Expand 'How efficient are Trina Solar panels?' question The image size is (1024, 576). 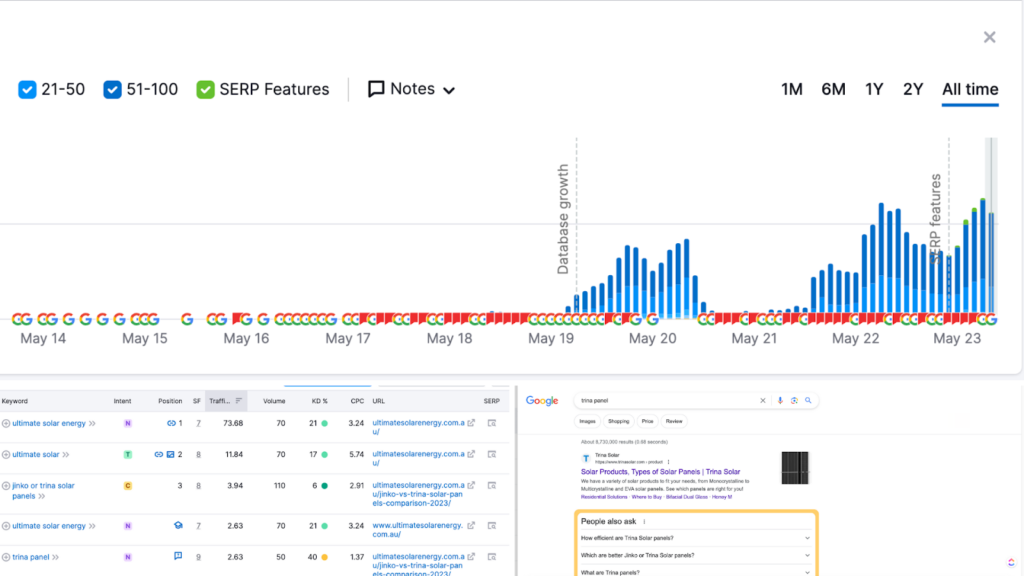[807, 538]
